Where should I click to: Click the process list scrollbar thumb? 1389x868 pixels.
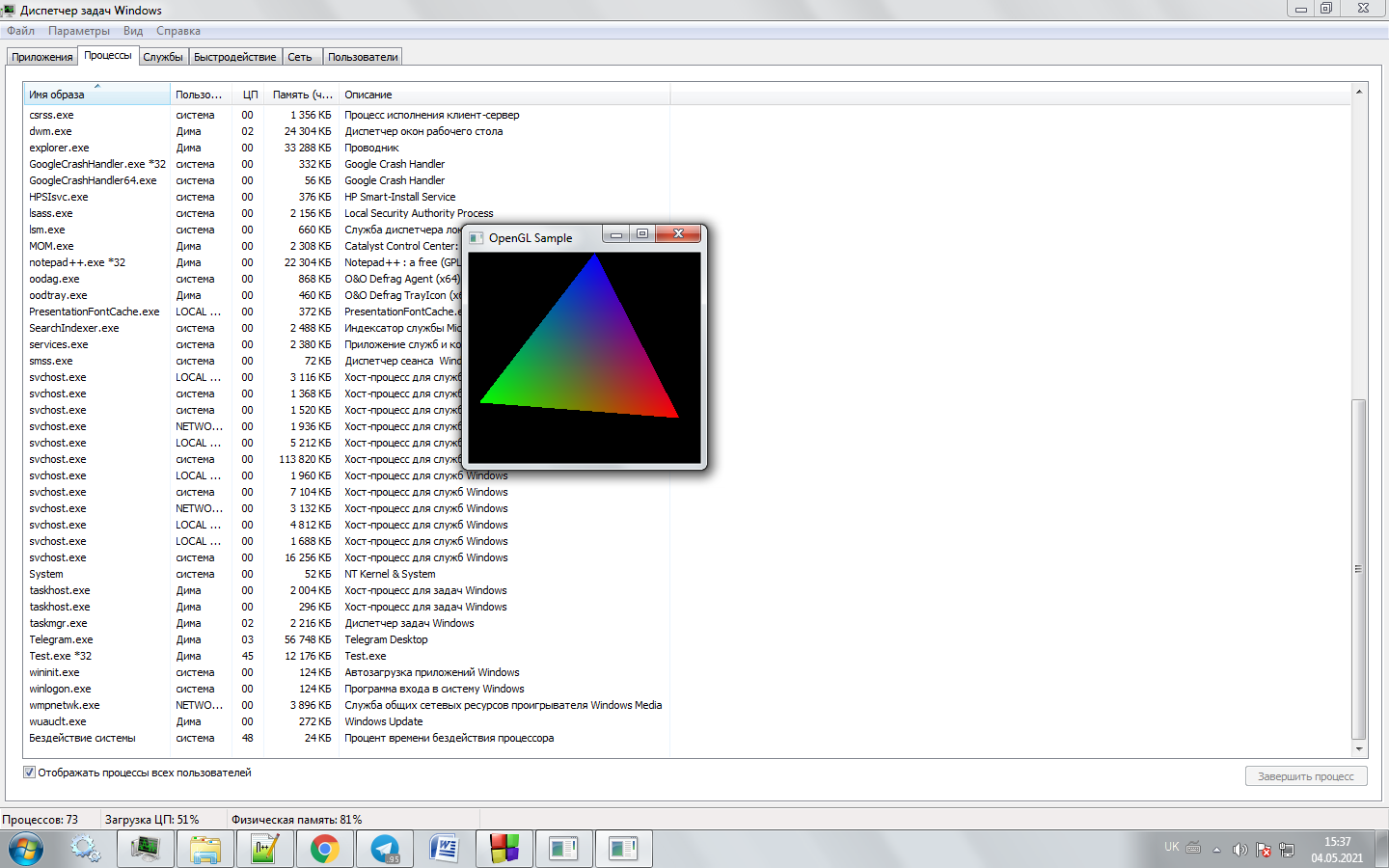[1359, 569]
